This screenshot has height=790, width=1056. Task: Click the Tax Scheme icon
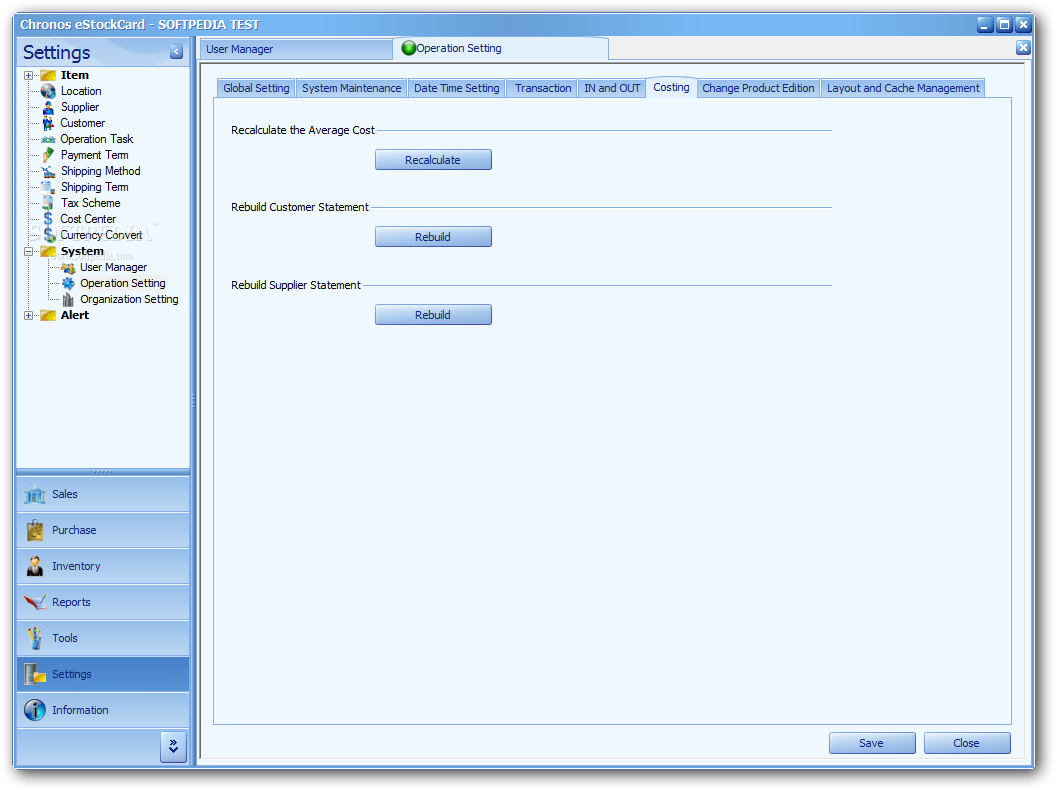(x=48, y=203)
